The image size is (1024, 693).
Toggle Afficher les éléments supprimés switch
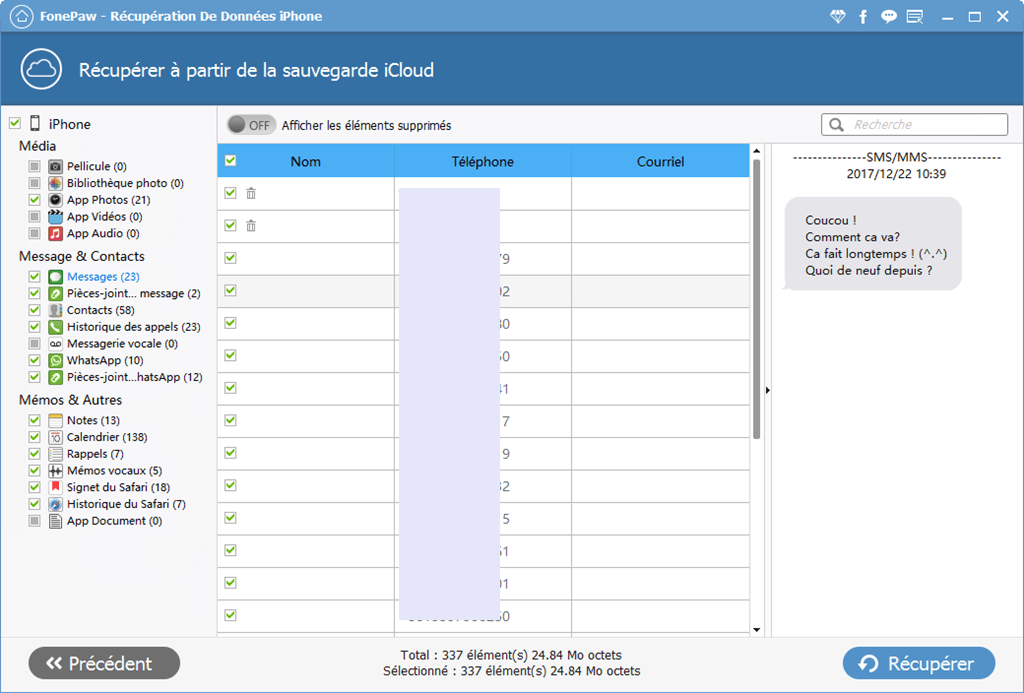click(251, 125)
